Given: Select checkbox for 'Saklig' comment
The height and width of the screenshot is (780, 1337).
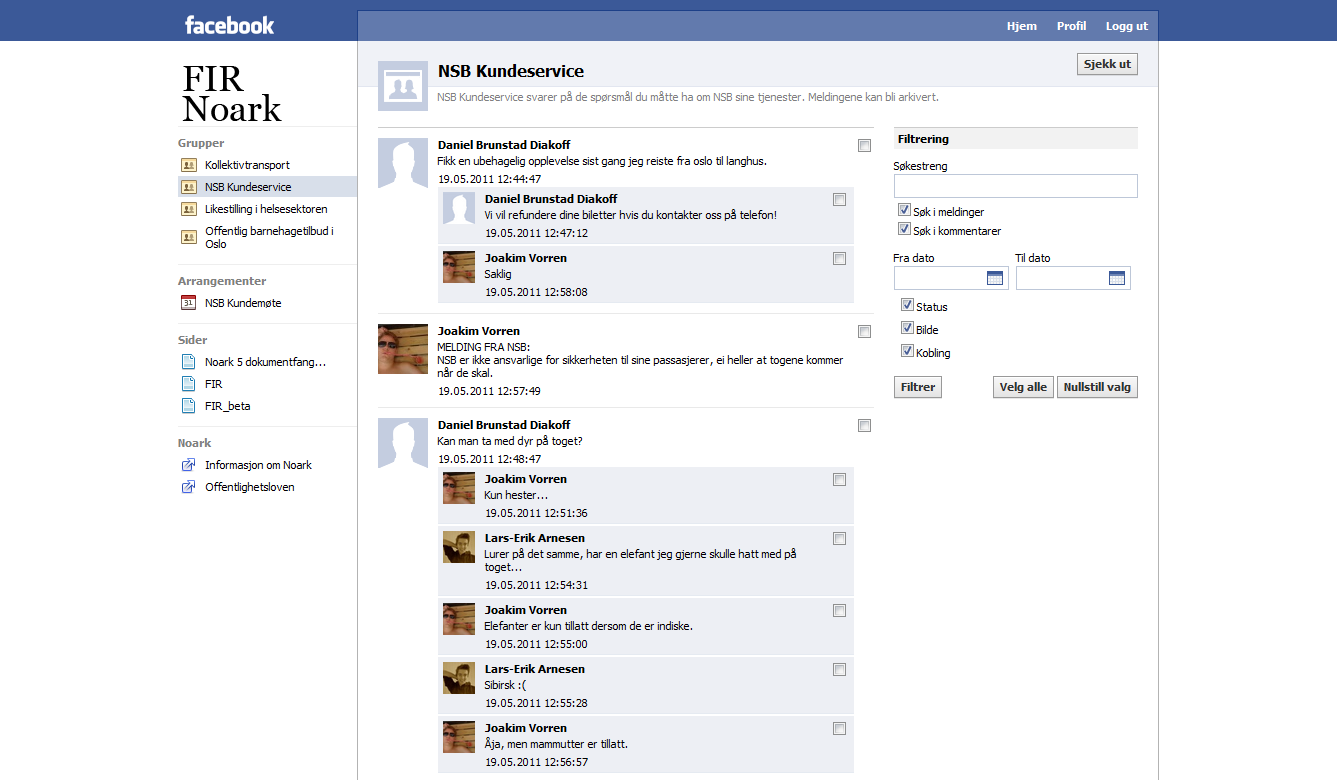Looking at the screenshot, I should (x=839, y=259).
